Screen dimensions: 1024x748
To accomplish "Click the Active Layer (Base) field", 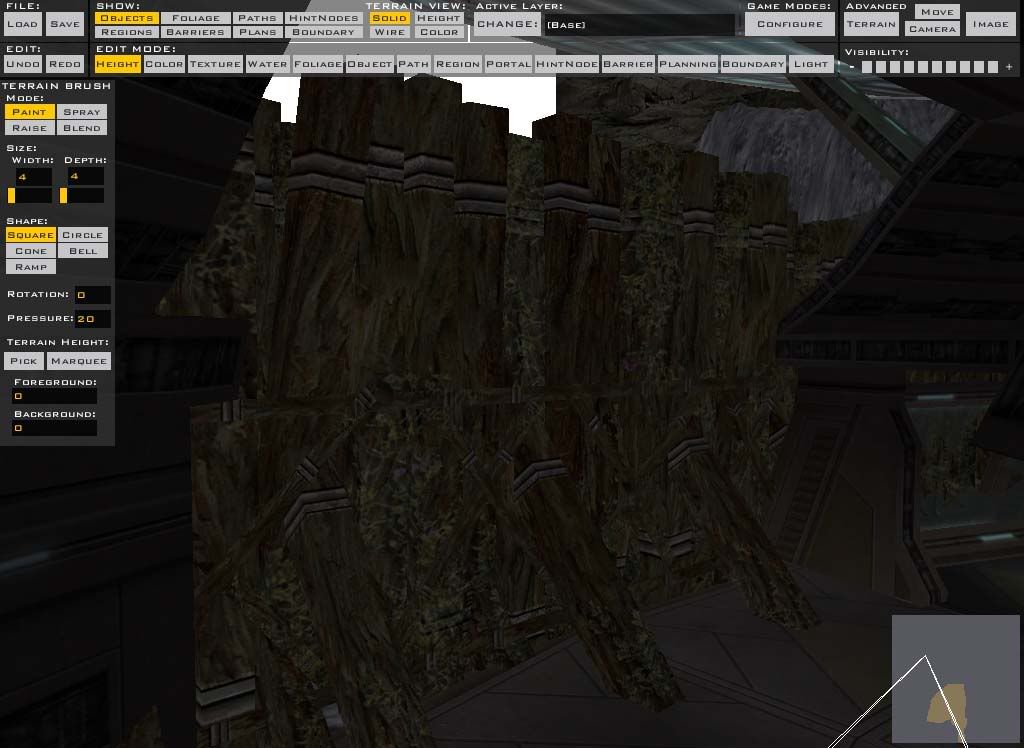I will pos(640,25).
